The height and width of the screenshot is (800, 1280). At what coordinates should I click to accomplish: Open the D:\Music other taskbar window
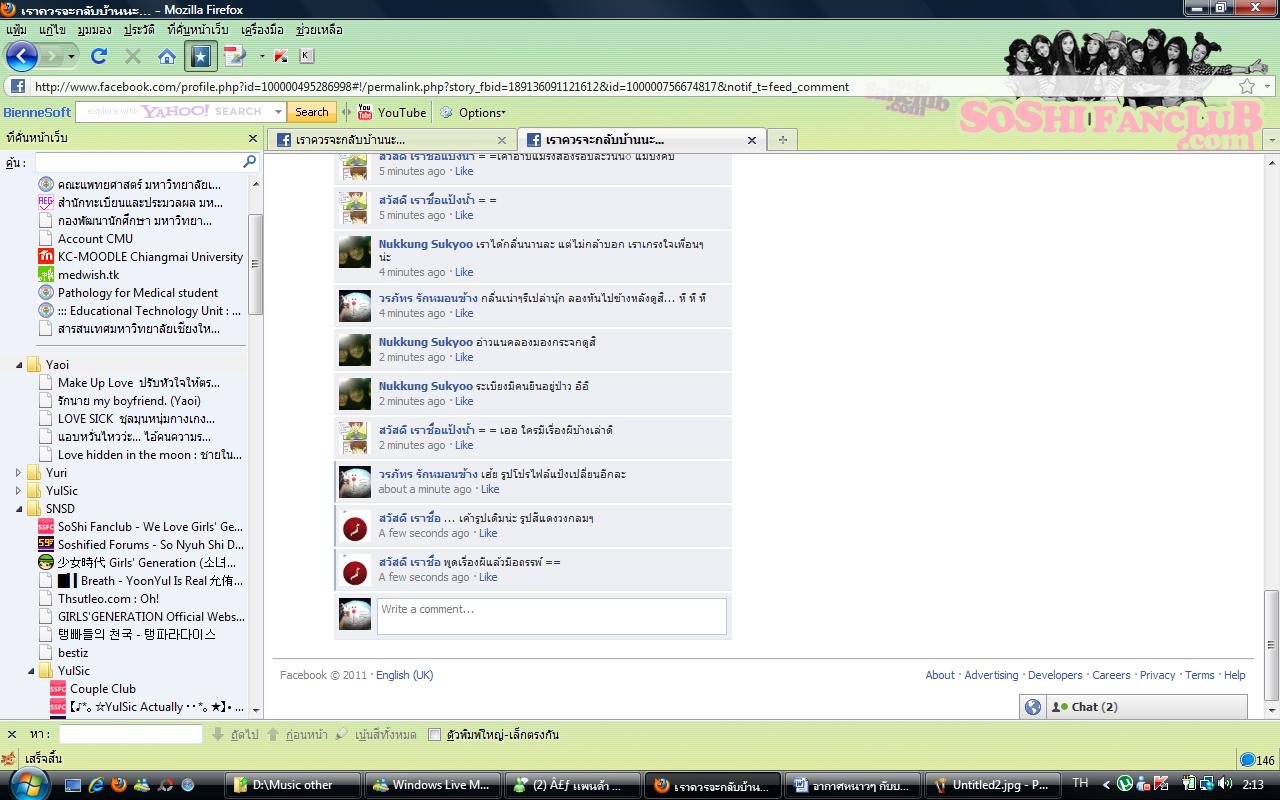pyautogui.click(x=291, y=785)
